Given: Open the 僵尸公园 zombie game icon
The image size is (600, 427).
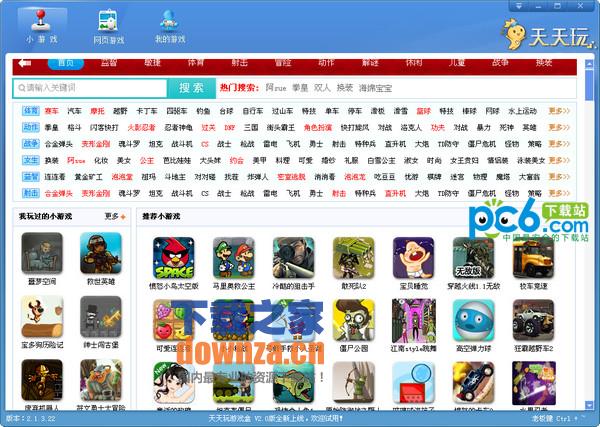Looking at the screenshot, I should click(x=352, y=328).
